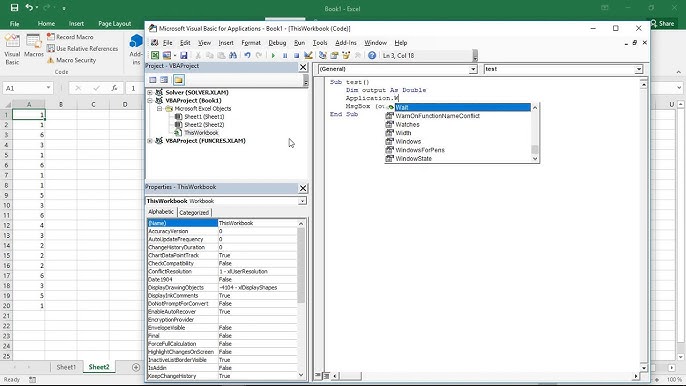
Task: Collapse the VBAProject (Book1) tree node
Action: pyautogui.click(x=150, y=101)
